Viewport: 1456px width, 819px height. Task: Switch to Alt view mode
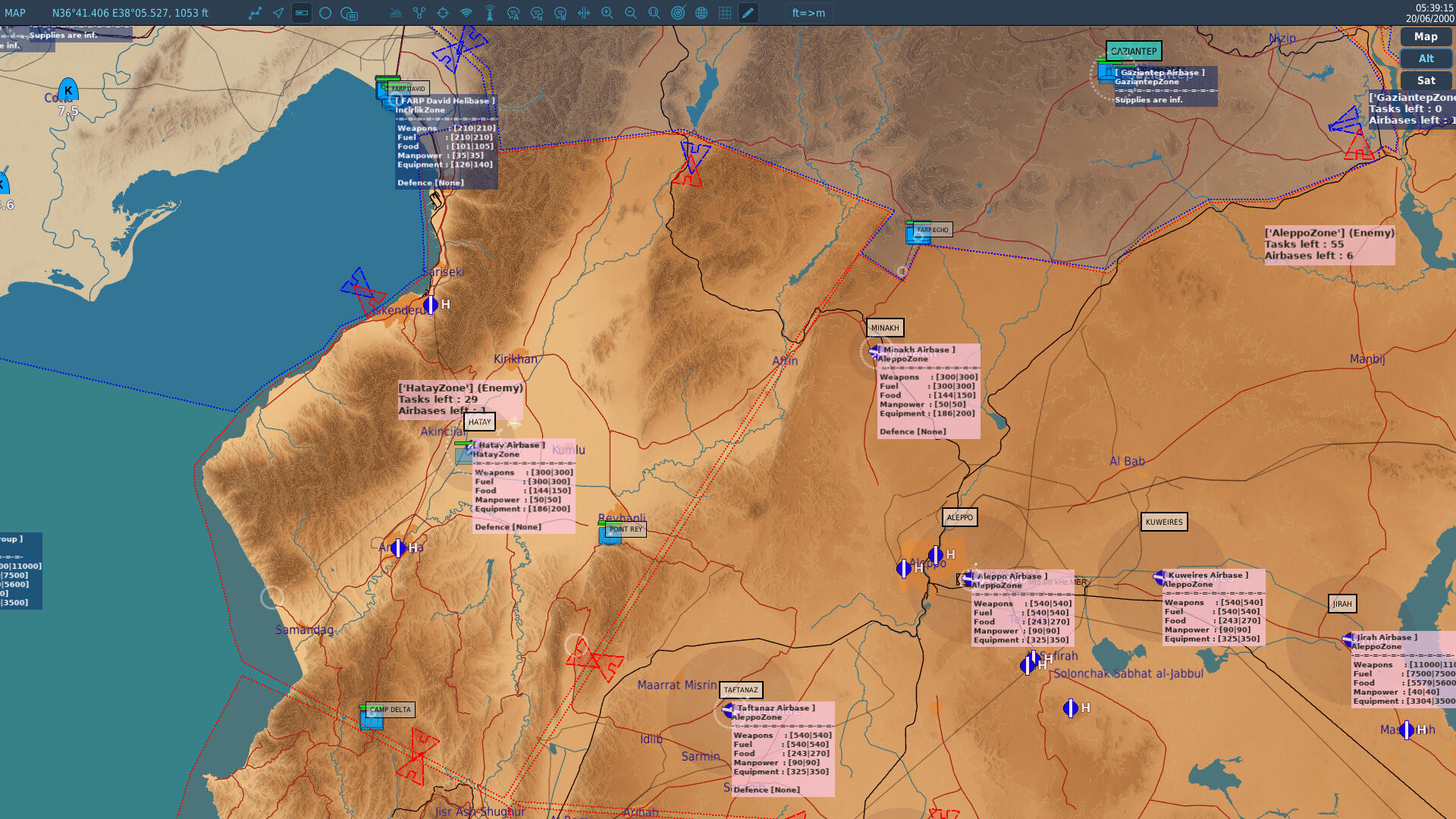point(1425,58)
